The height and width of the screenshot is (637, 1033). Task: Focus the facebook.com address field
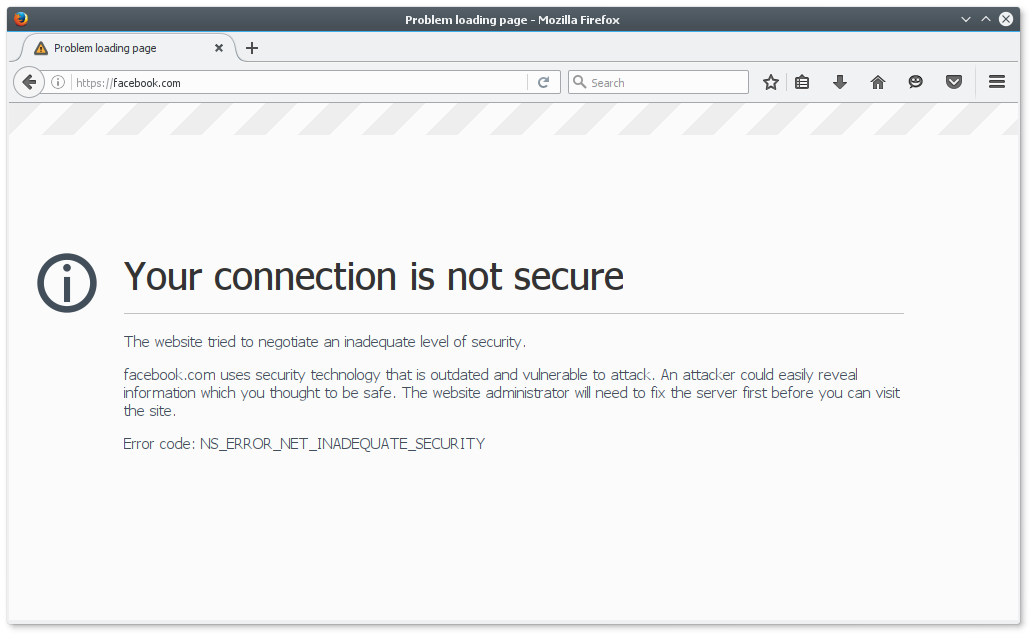point(300,82)
